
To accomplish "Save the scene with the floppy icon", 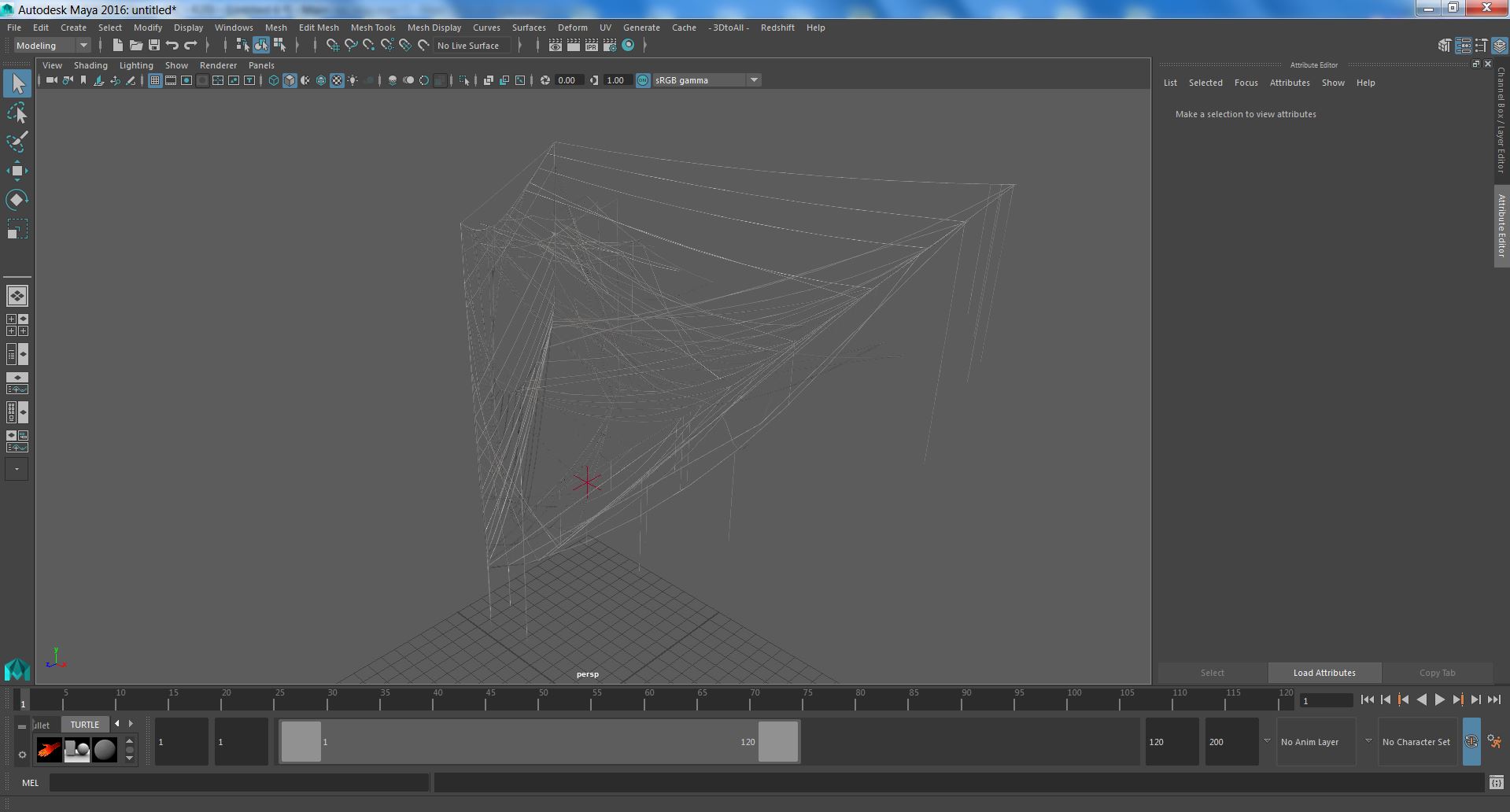I will point(154,46).
